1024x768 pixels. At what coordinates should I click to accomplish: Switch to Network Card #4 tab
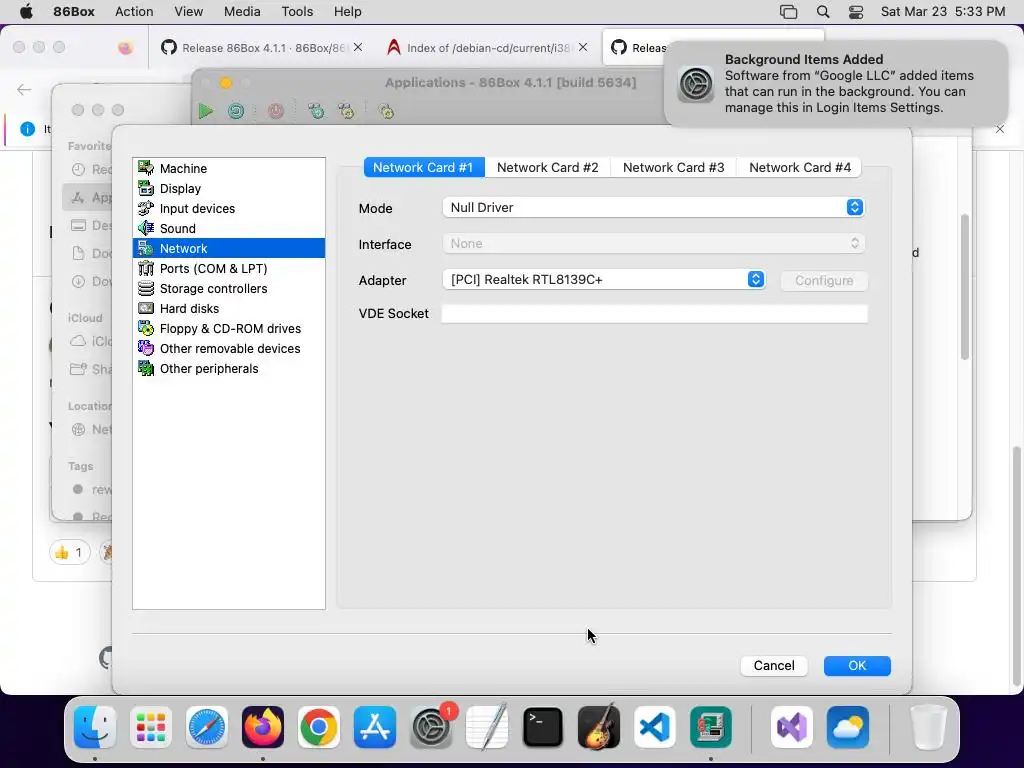pos(799,167)
